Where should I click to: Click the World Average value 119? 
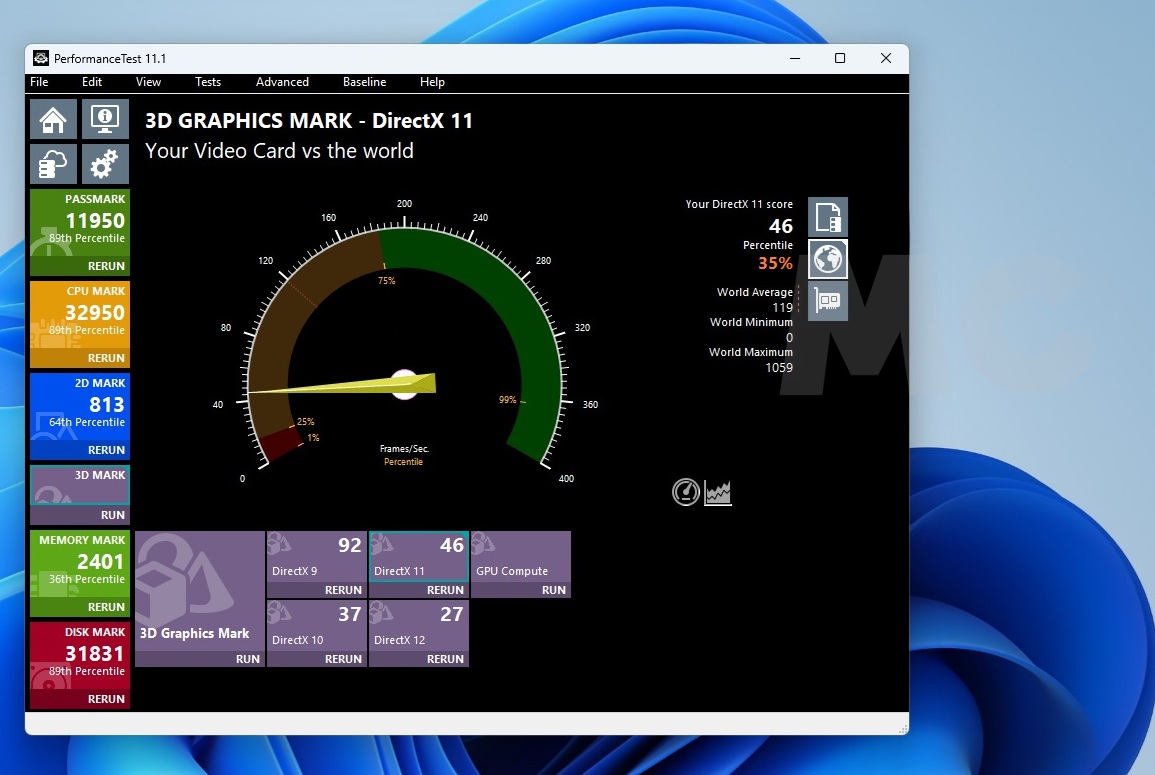coord(782,307)
